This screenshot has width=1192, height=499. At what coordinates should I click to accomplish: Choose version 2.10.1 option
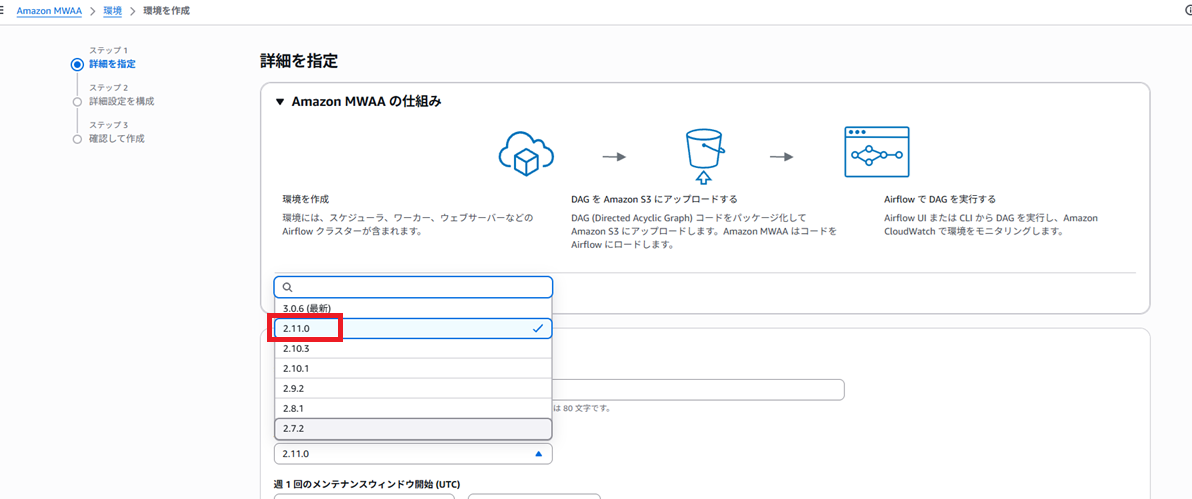413,368
